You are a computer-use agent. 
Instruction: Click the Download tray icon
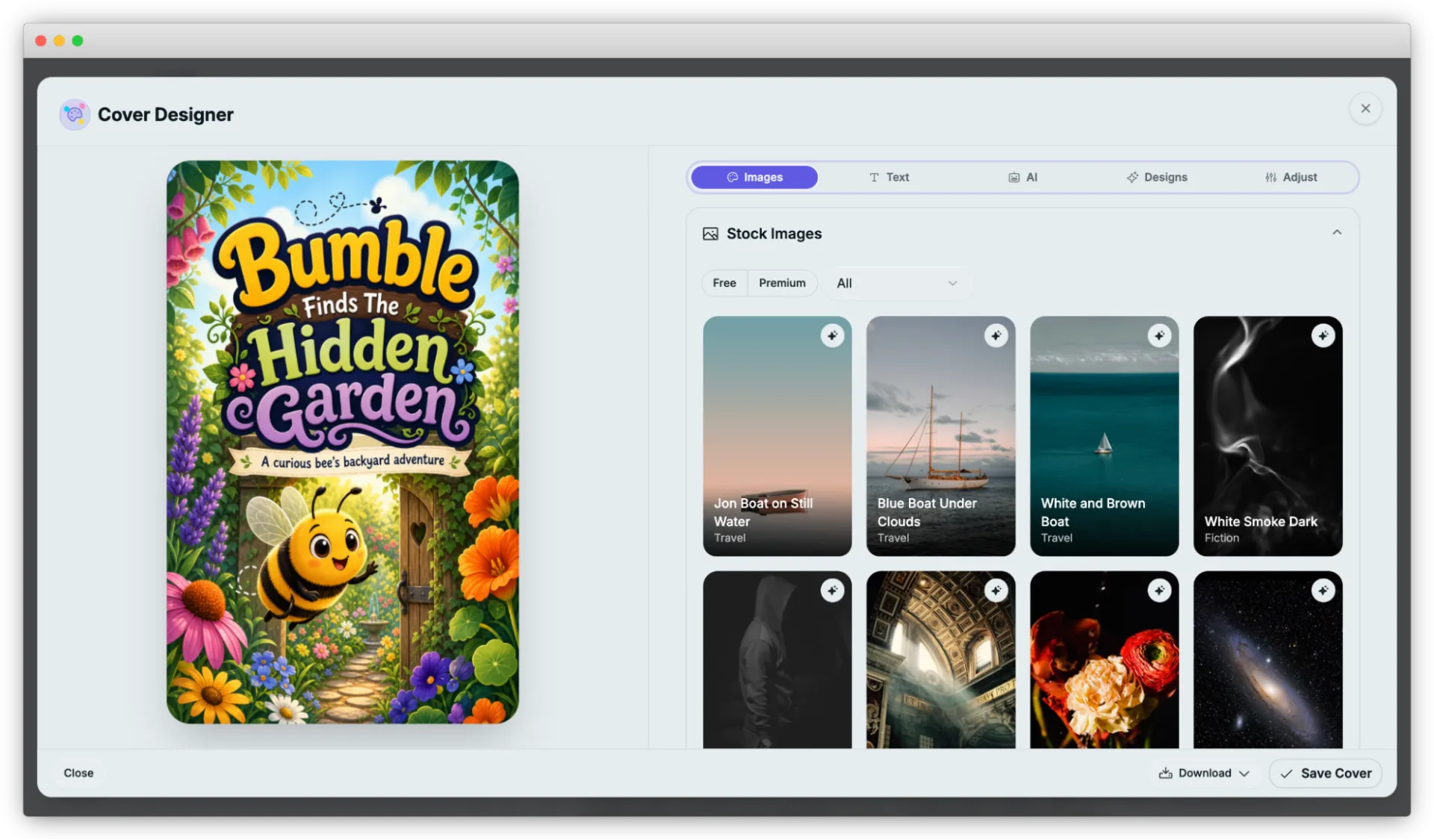click(1165, 773)
